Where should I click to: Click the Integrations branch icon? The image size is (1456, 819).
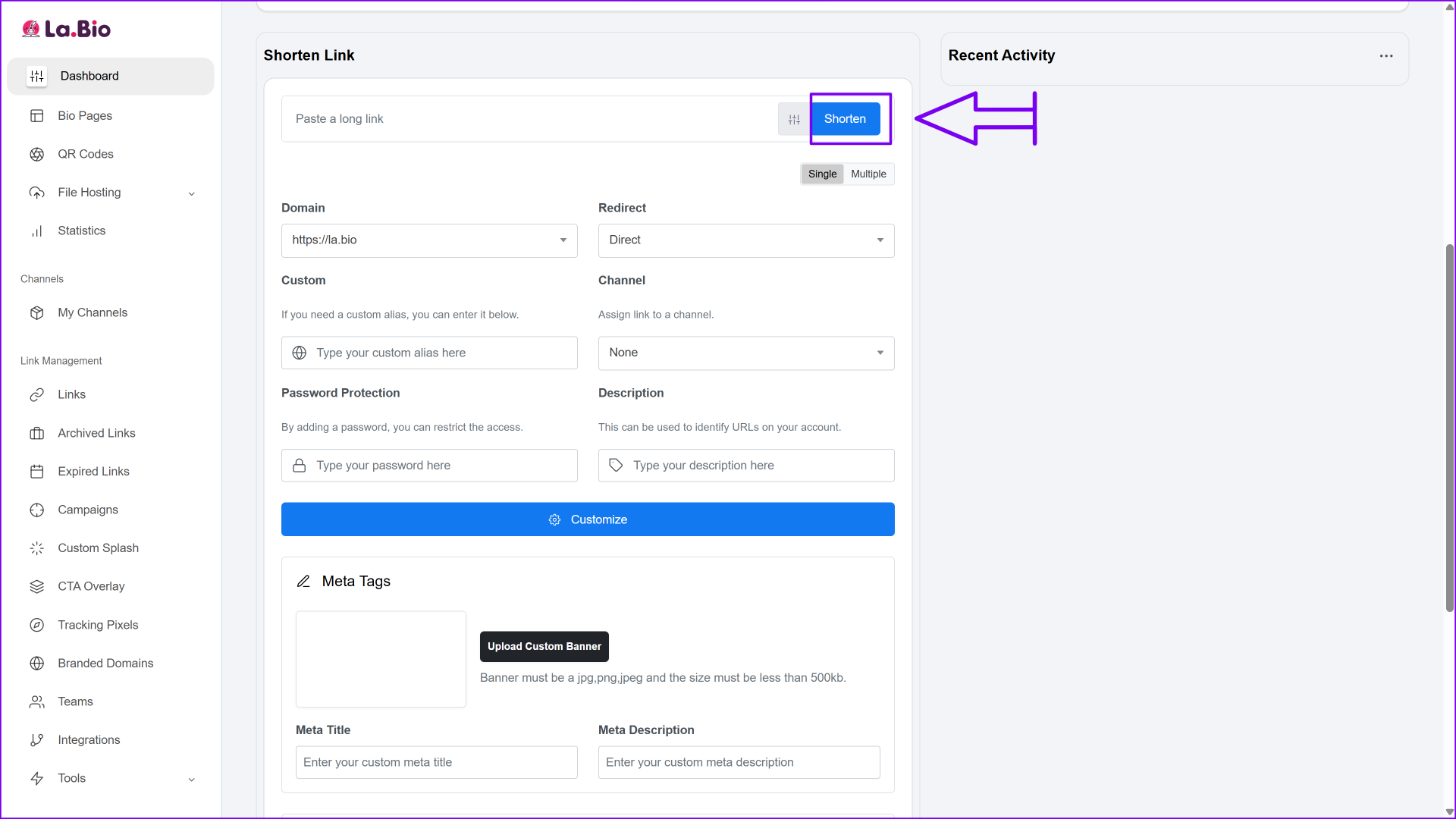(36, 740)
